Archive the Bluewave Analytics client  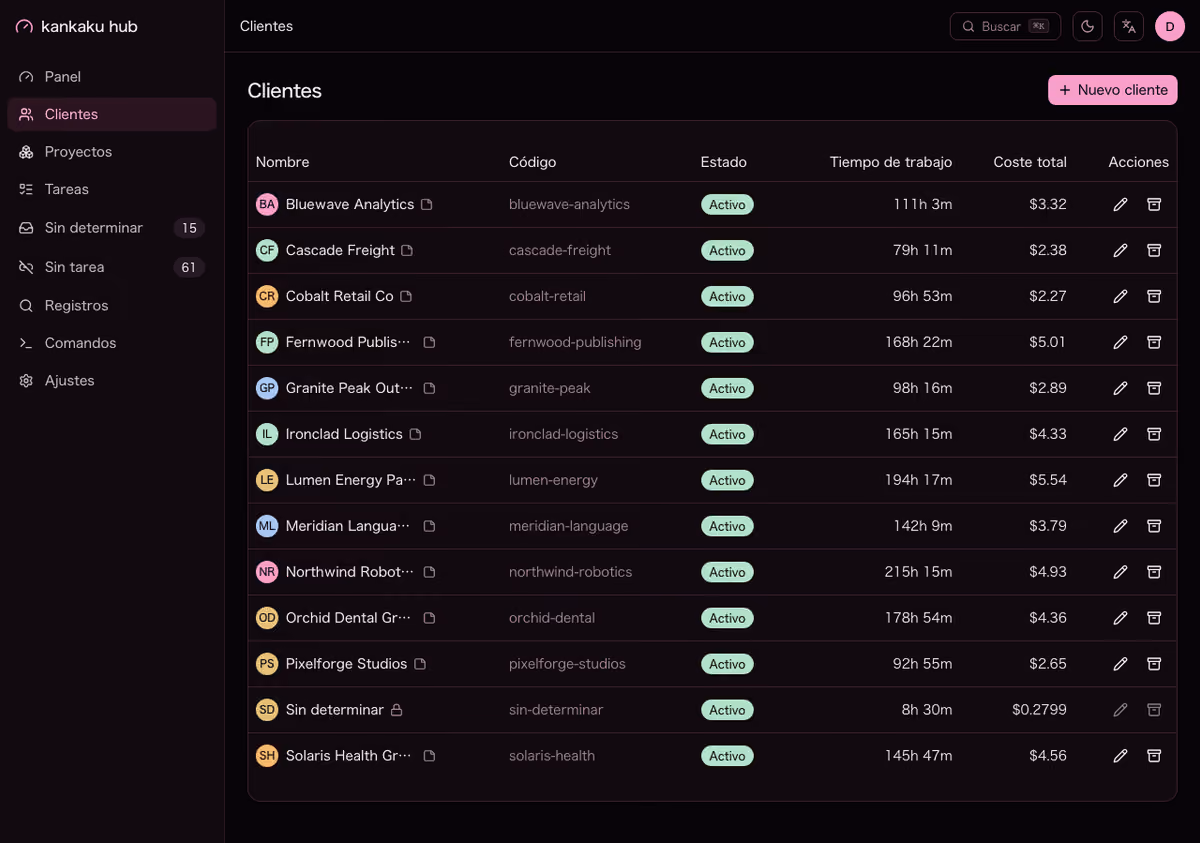pos(1154,204)
